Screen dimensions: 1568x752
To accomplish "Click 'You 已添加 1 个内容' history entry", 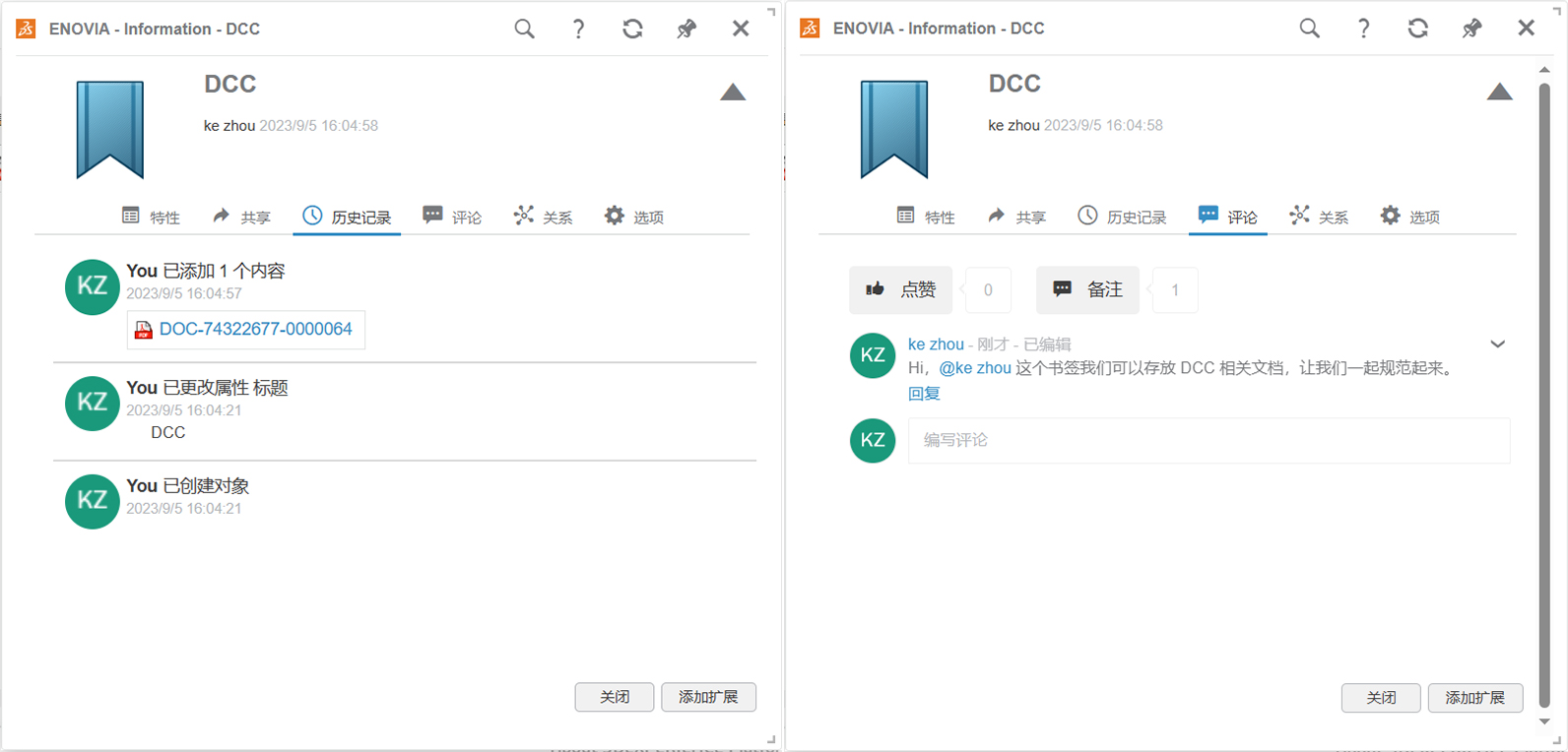I will [206, 271].
